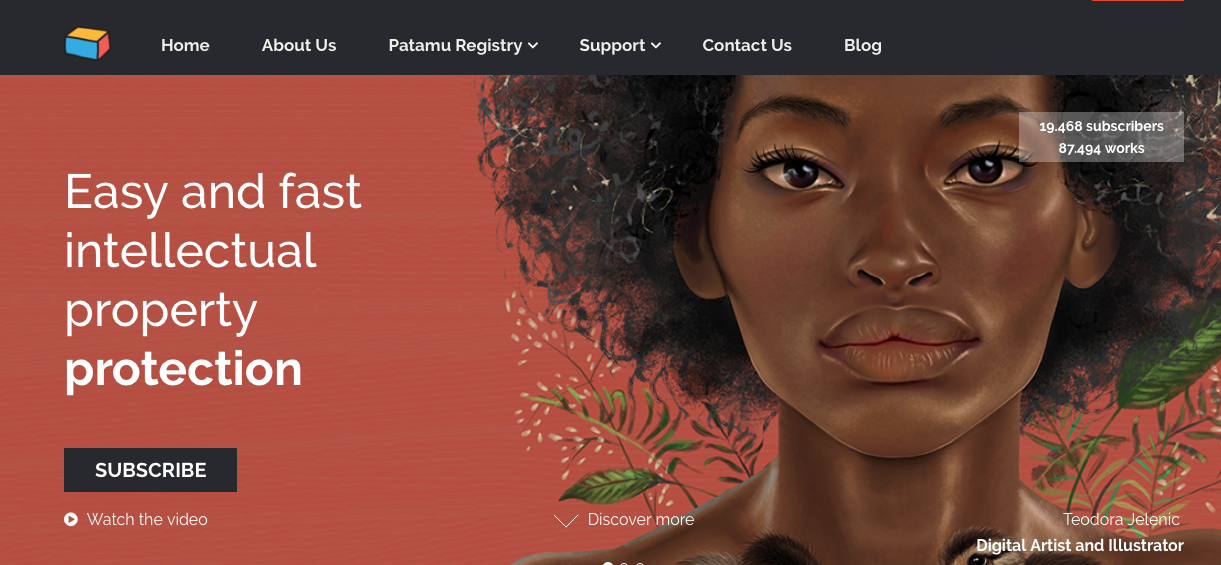Visit the Blog section

click(x=863, y=45)
